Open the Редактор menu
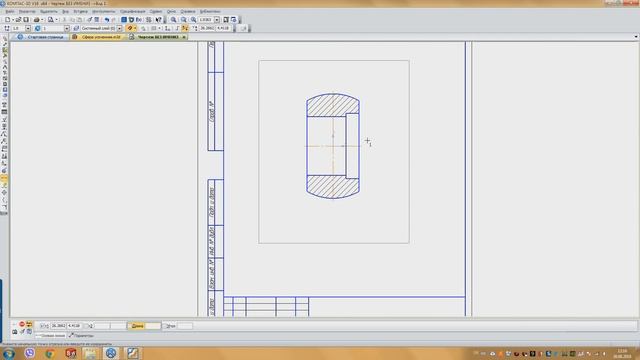 (x=27, y=11)
